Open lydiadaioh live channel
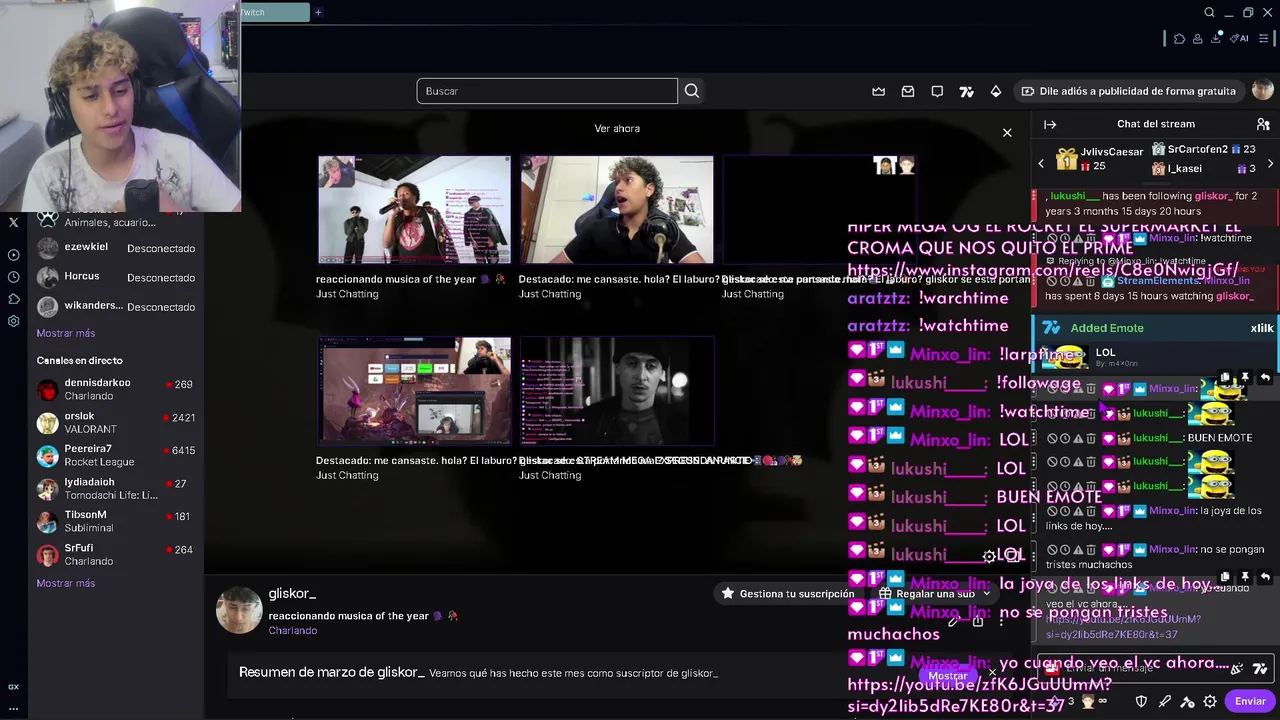This screenshot has width=1280, height=720. pos(115,489)
